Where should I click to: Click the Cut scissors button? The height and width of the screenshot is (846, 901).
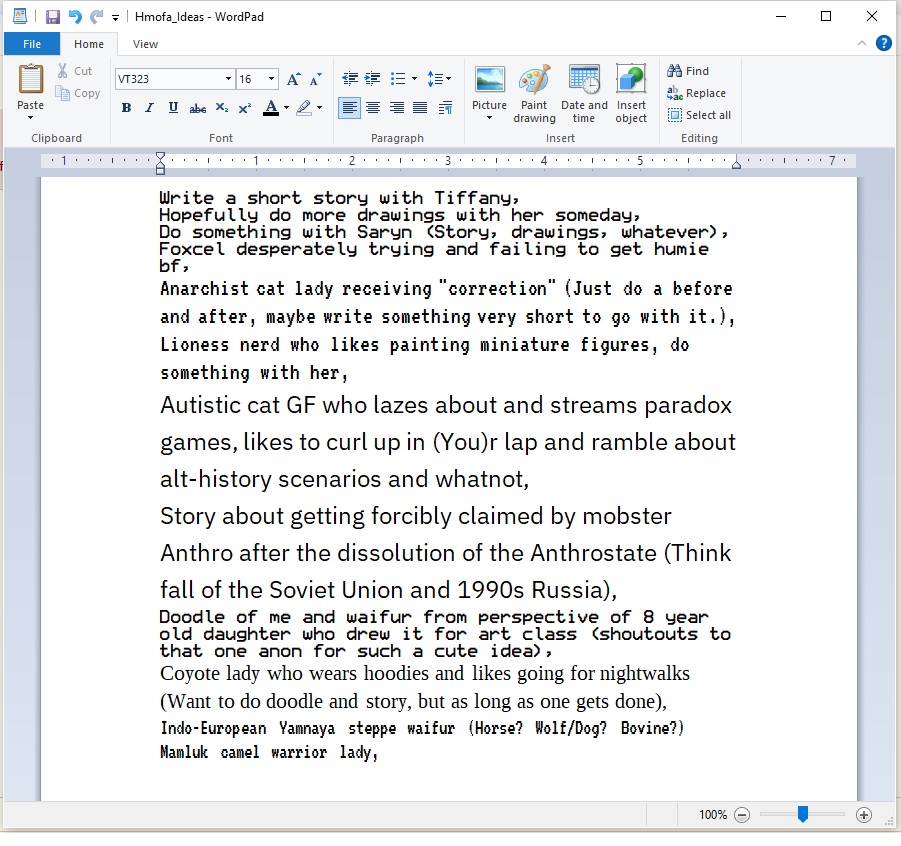(75, 71)
